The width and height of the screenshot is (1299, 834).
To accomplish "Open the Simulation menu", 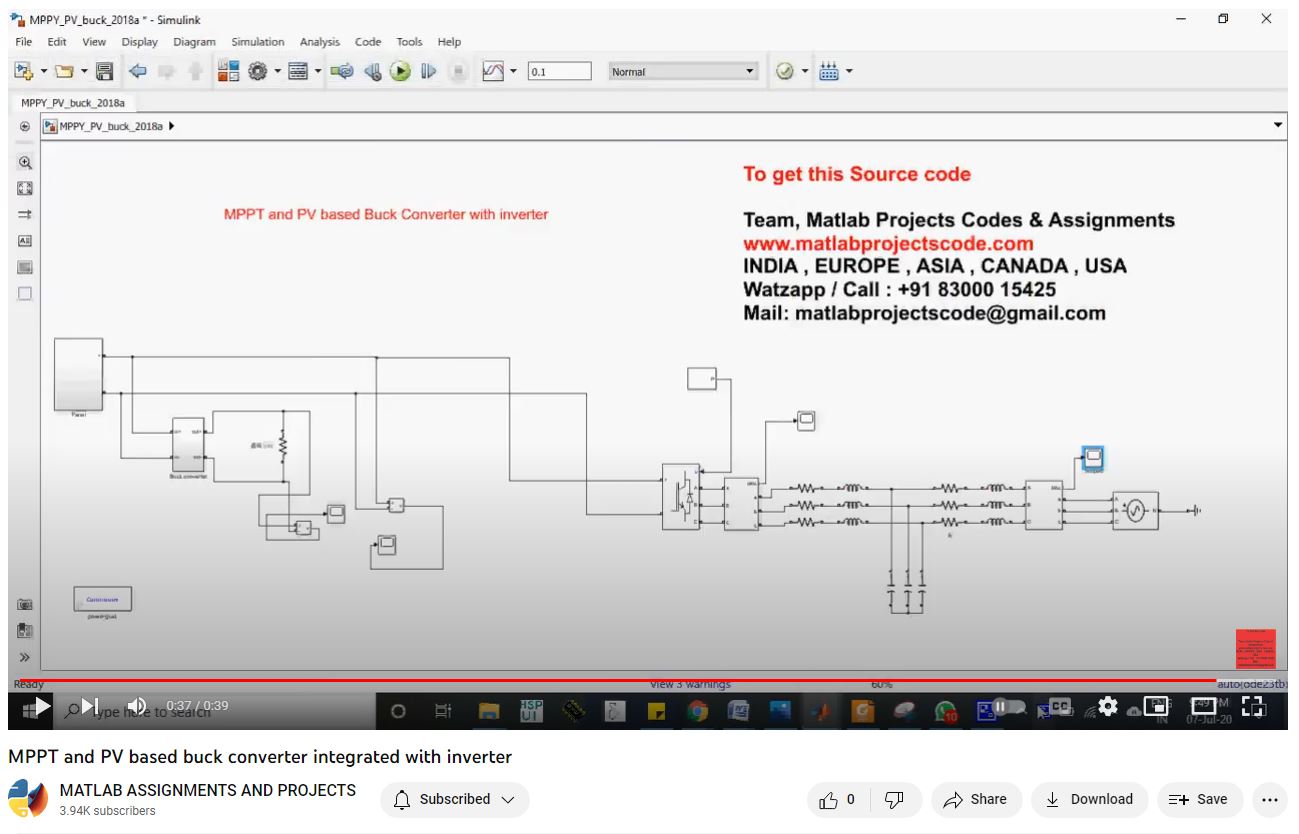I will 257,42.
